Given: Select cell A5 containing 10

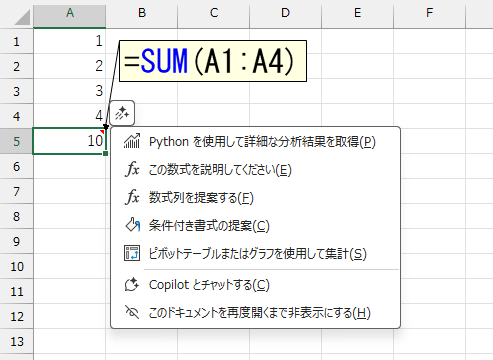Looking at the screenshot, I should click(69, 141).
